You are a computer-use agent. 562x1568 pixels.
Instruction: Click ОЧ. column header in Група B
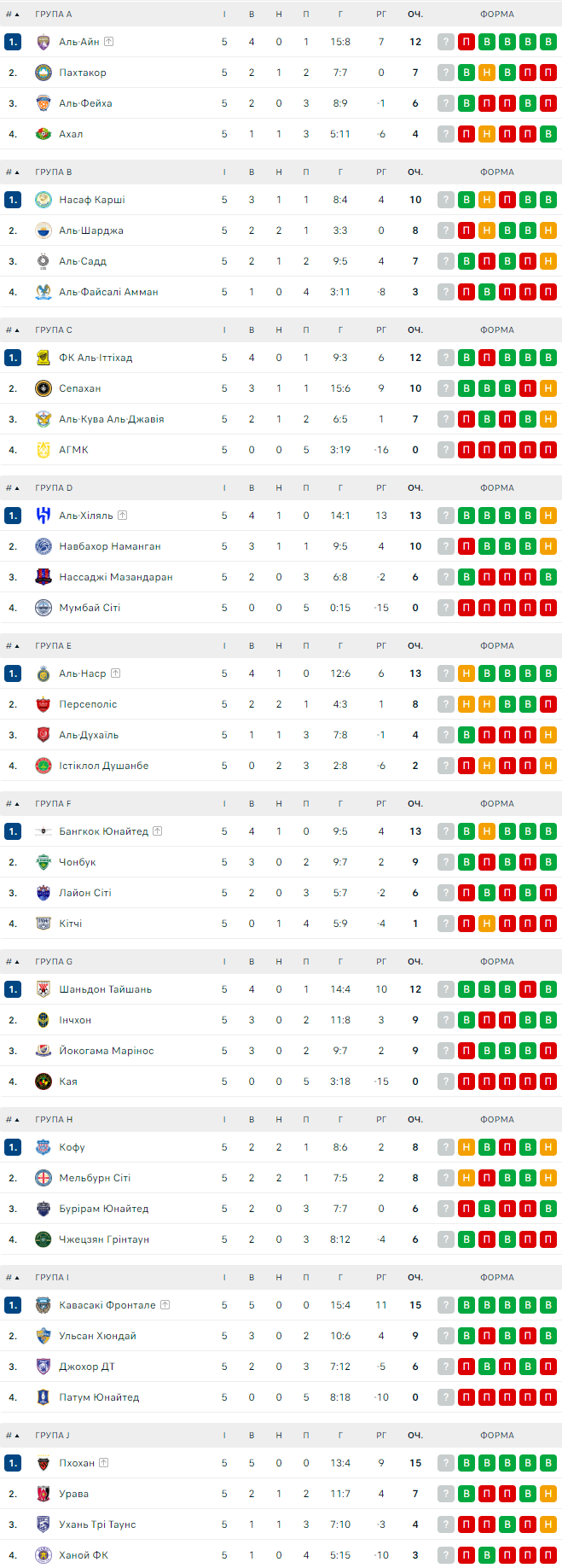(415, 172)
